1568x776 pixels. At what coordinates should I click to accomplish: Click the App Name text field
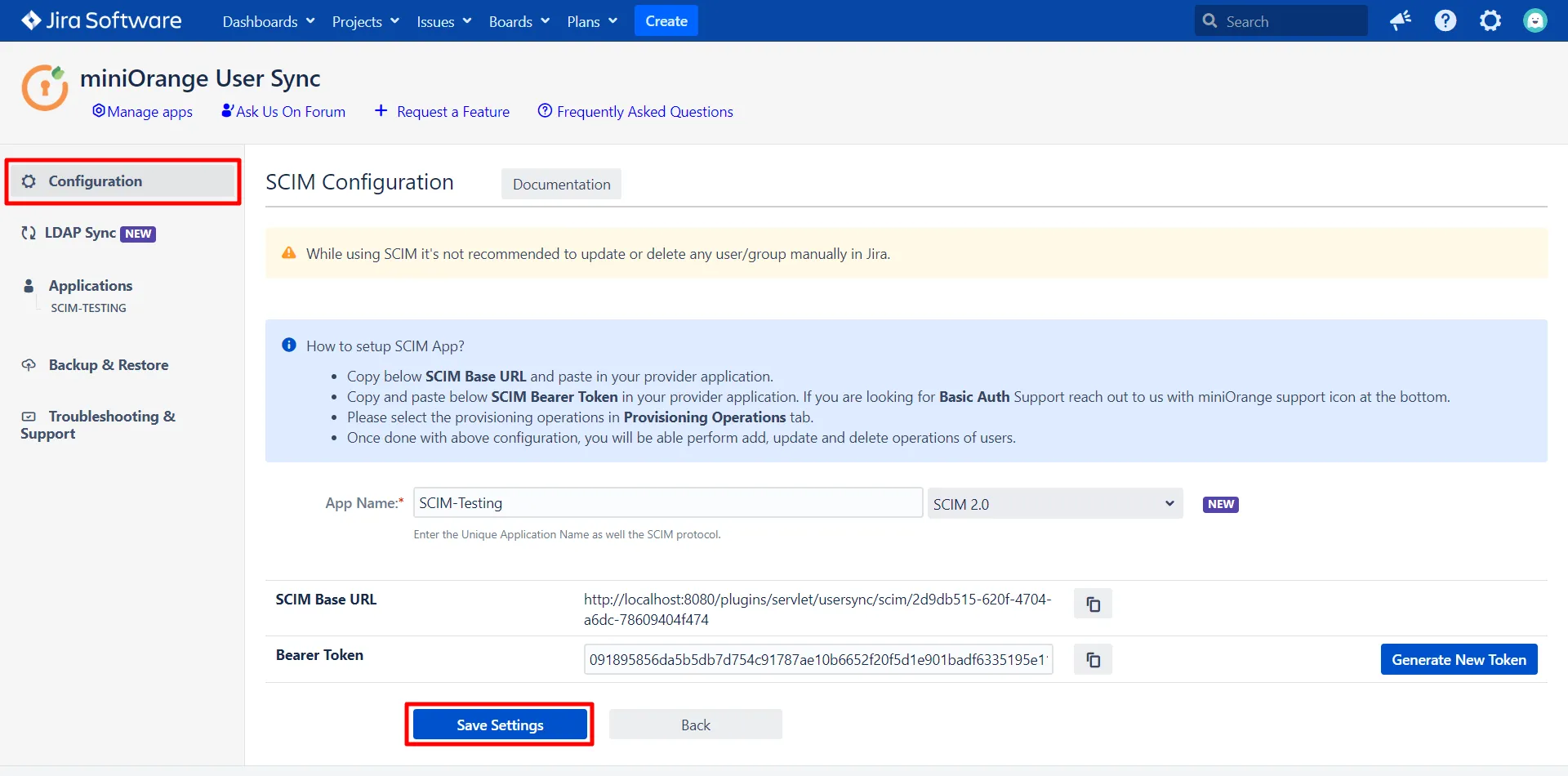(668, 502)
